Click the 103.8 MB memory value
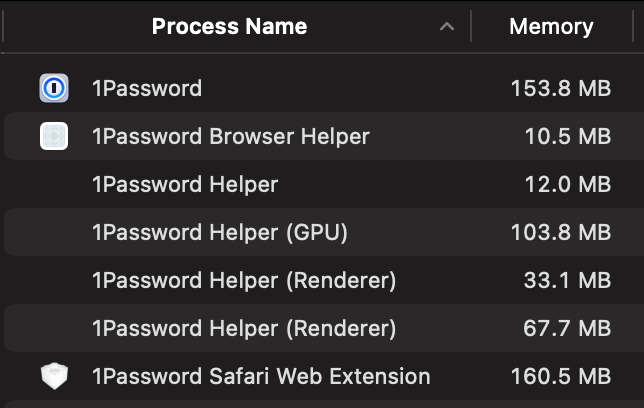Viewport: 644px width, 408px height. point(561,232)
